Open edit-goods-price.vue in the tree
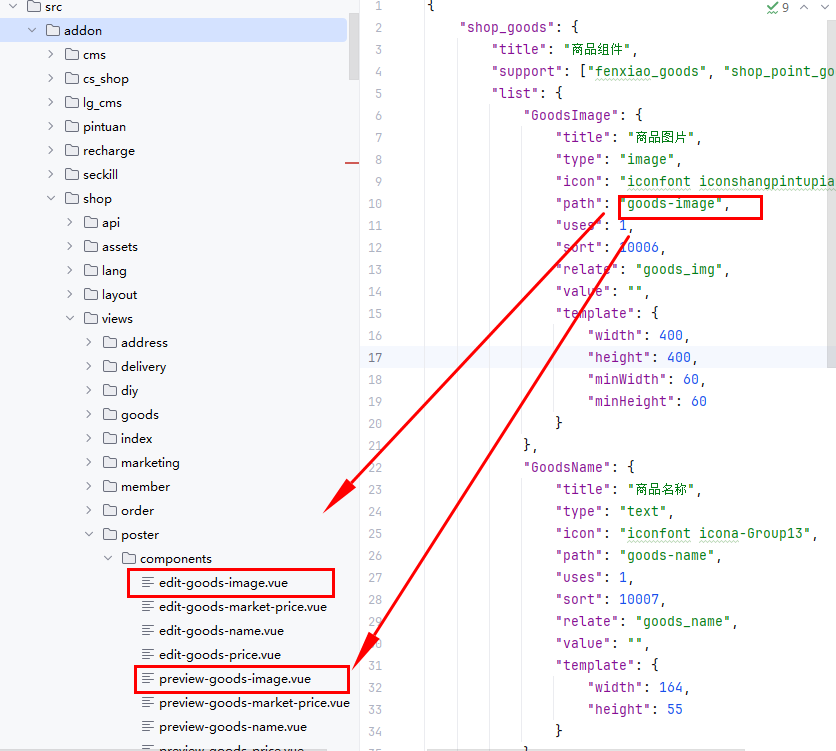Viewport: 836px width, 751px height. (x=219, y=655)
